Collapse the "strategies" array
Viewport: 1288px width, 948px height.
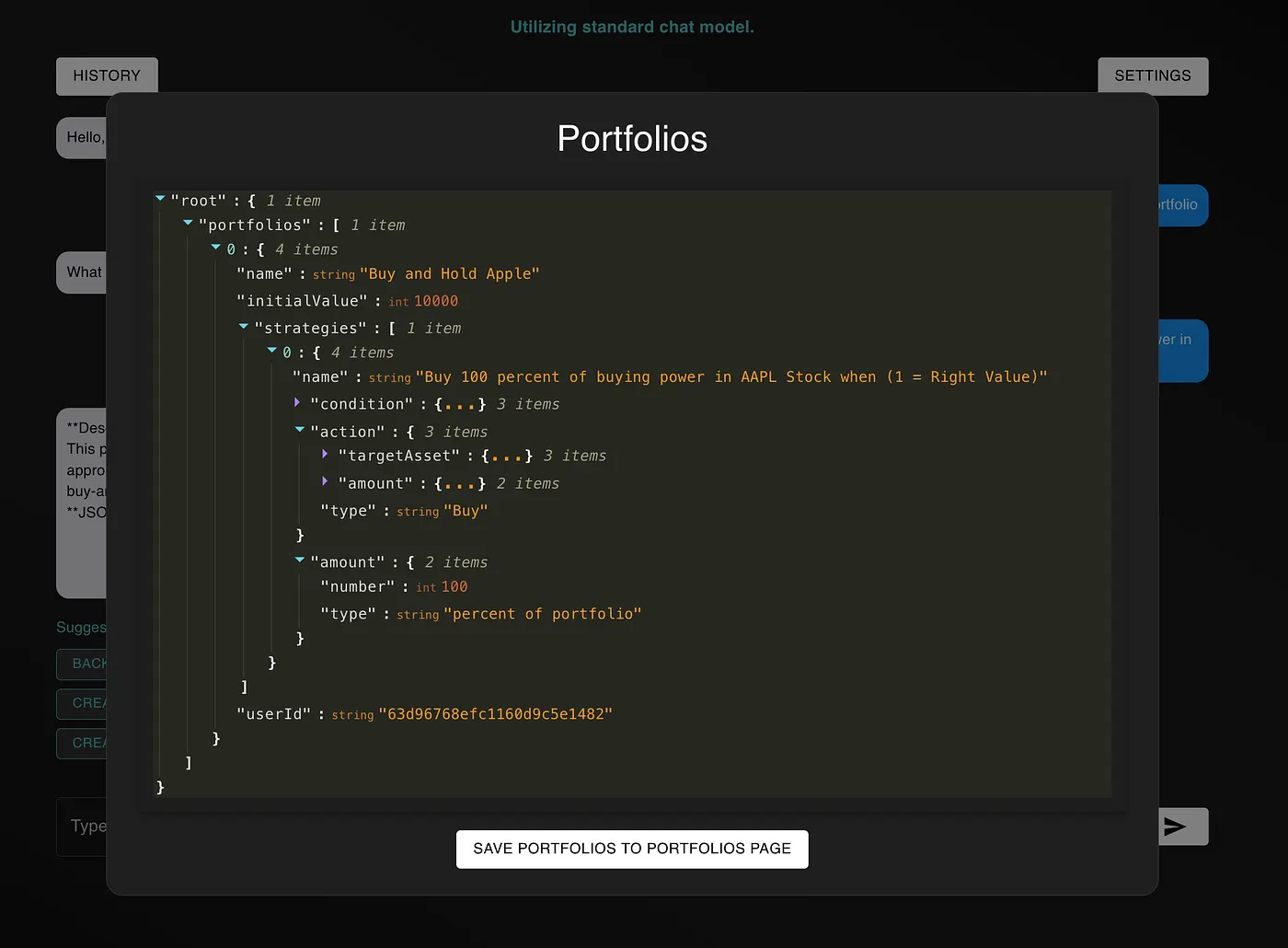244,326
